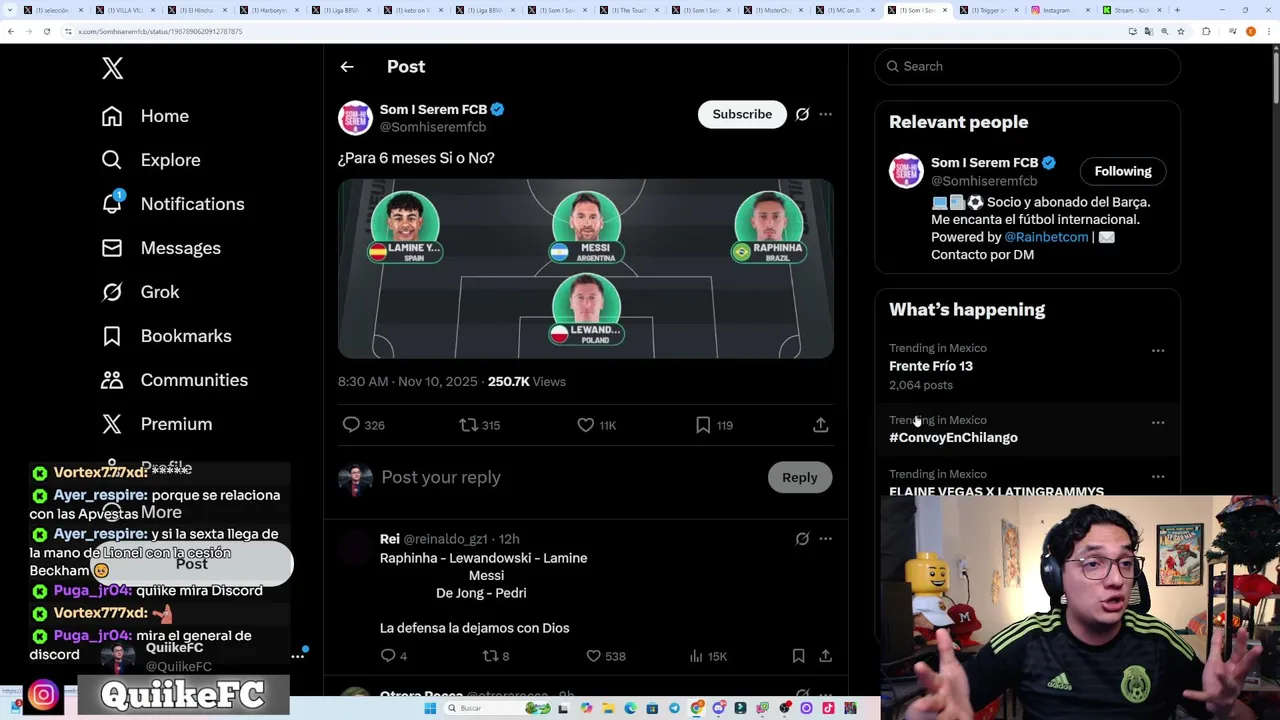Click the browser address bar URL

pos(160,31)
